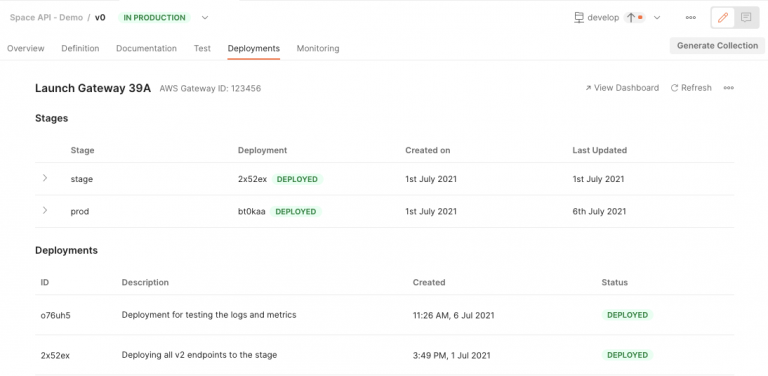The image size is (768, 376).
Task: Click DEPLOYED status of o76uh5
Action: pyautogui.click(x=627, y=315)
